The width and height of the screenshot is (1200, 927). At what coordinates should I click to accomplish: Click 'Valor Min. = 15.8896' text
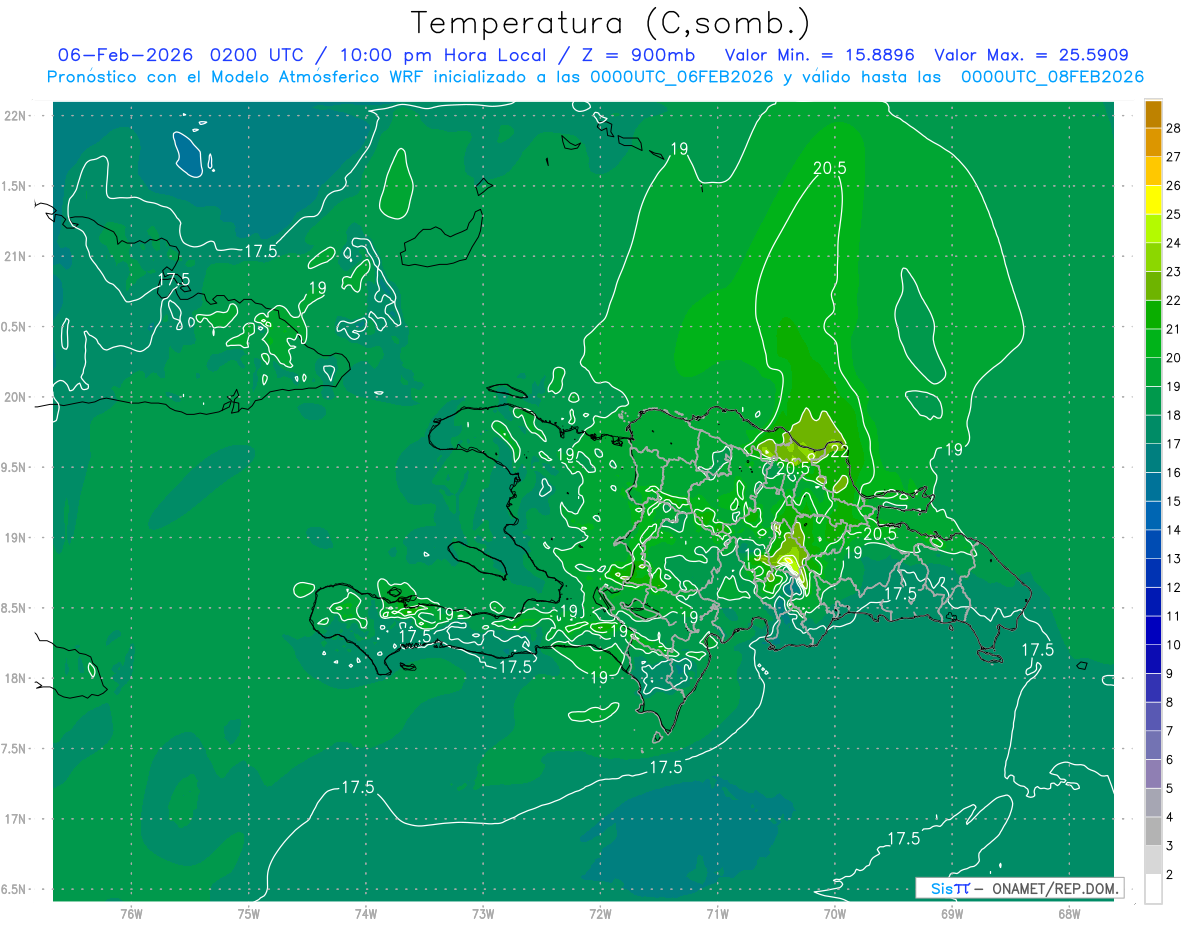point(820,55)
